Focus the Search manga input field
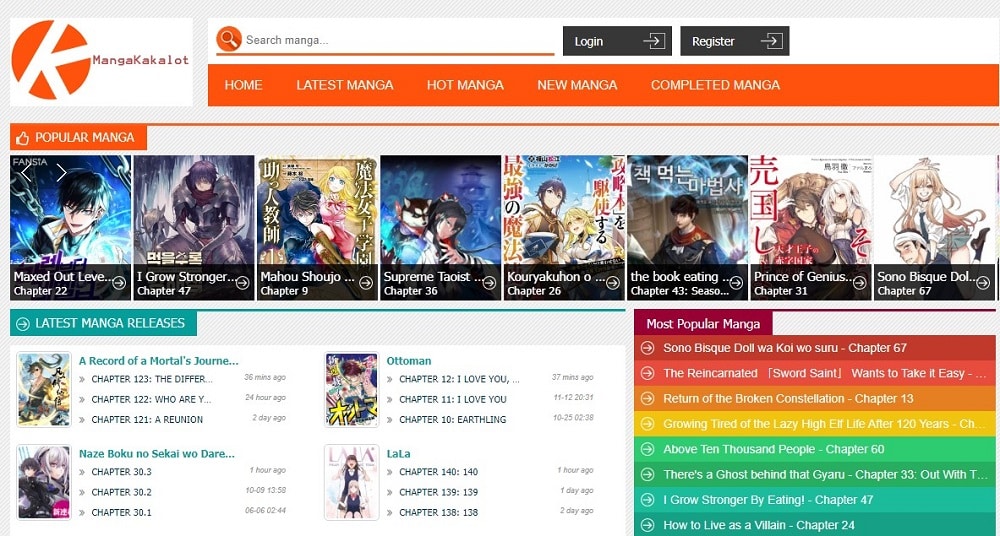 pyautogui.click(x=399, y=40)
